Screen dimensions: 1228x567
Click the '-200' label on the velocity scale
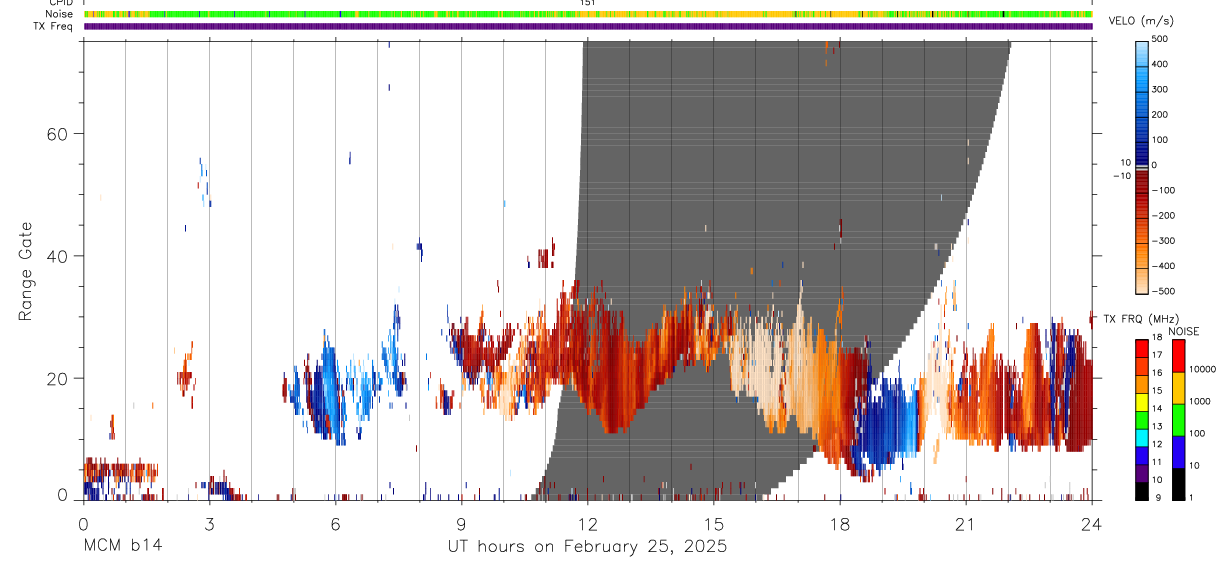(1162, 215)
